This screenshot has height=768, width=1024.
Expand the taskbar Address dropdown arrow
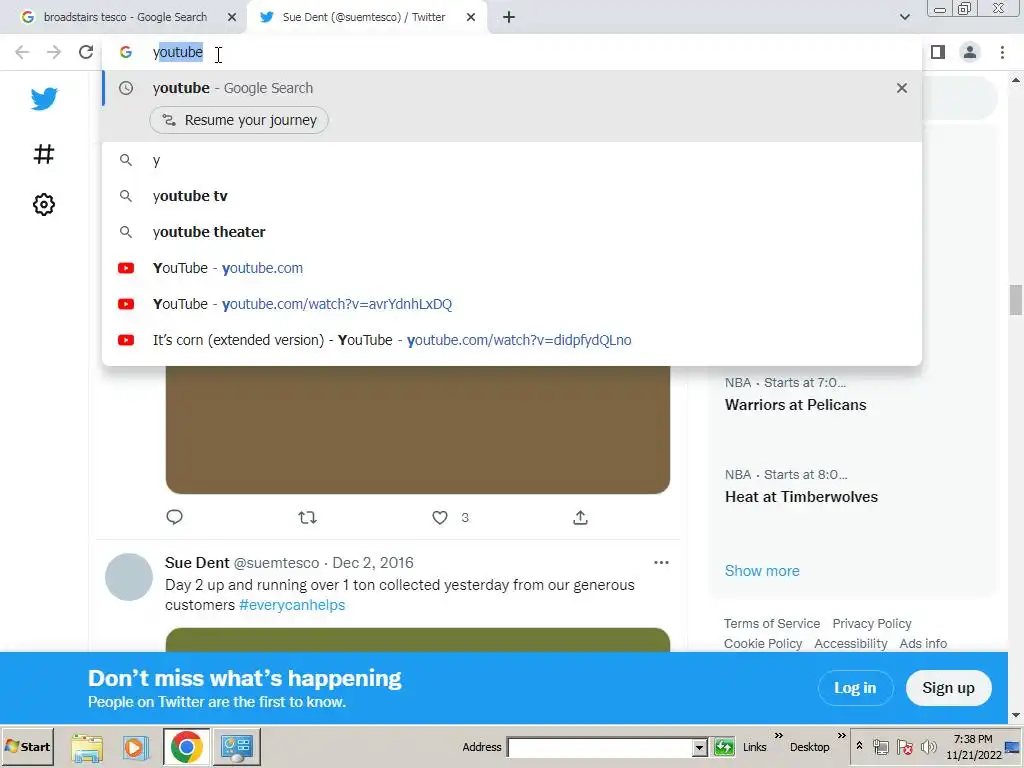(x=699, y=747)
